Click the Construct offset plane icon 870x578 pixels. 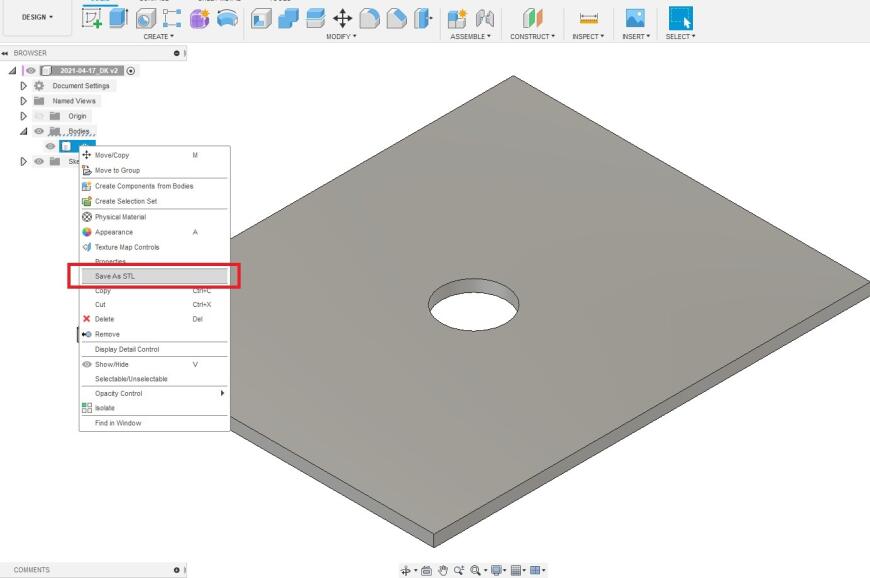click(x=533, y=18)
